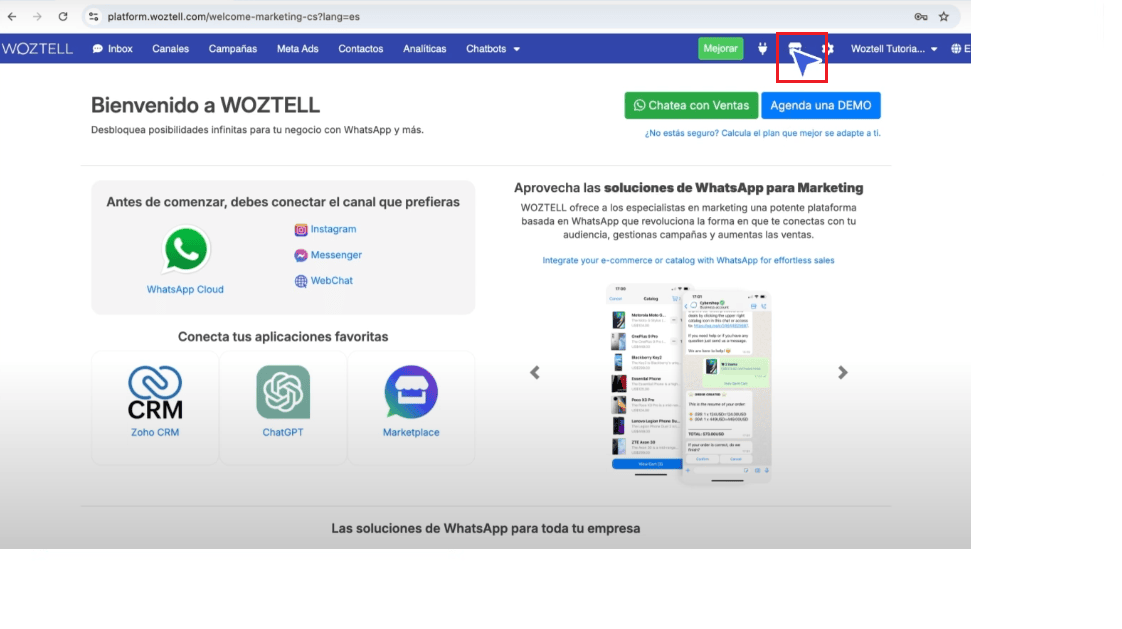1122x629 pixels.
Task: Open the Contactos menu
Action: (x=361, y=49)
